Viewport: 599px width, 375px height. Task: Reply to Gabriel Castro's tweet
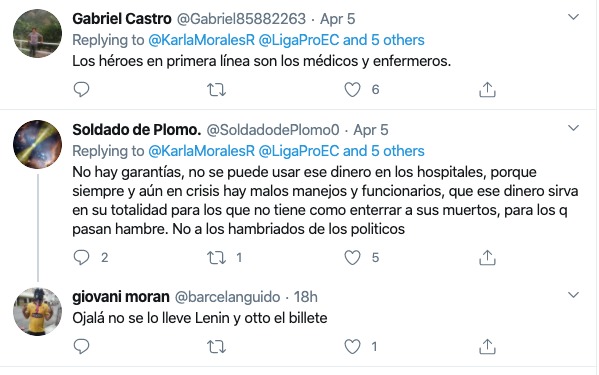pos(81,89)
